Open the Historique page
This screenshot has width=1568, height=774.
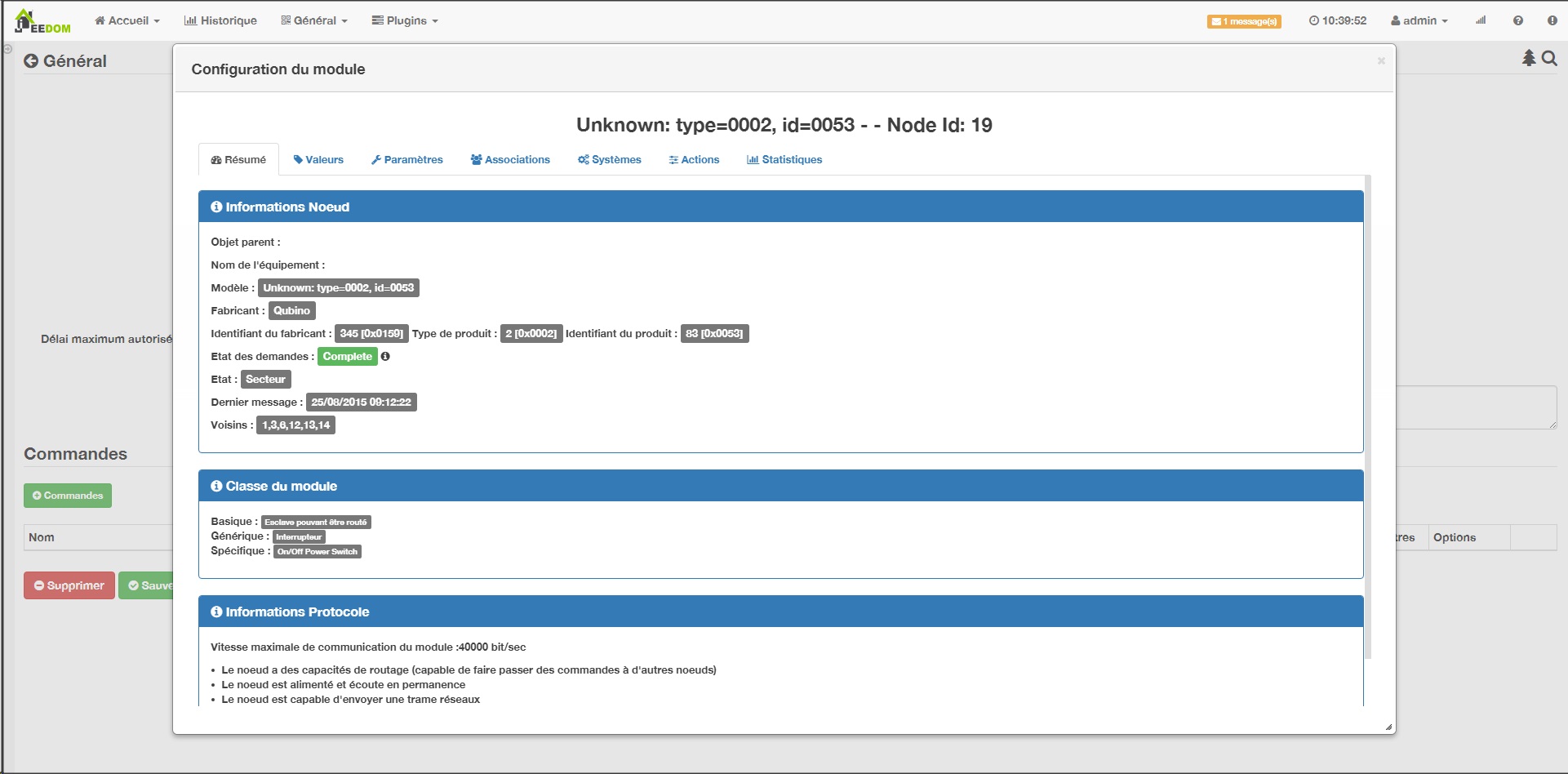click(220, 20)
